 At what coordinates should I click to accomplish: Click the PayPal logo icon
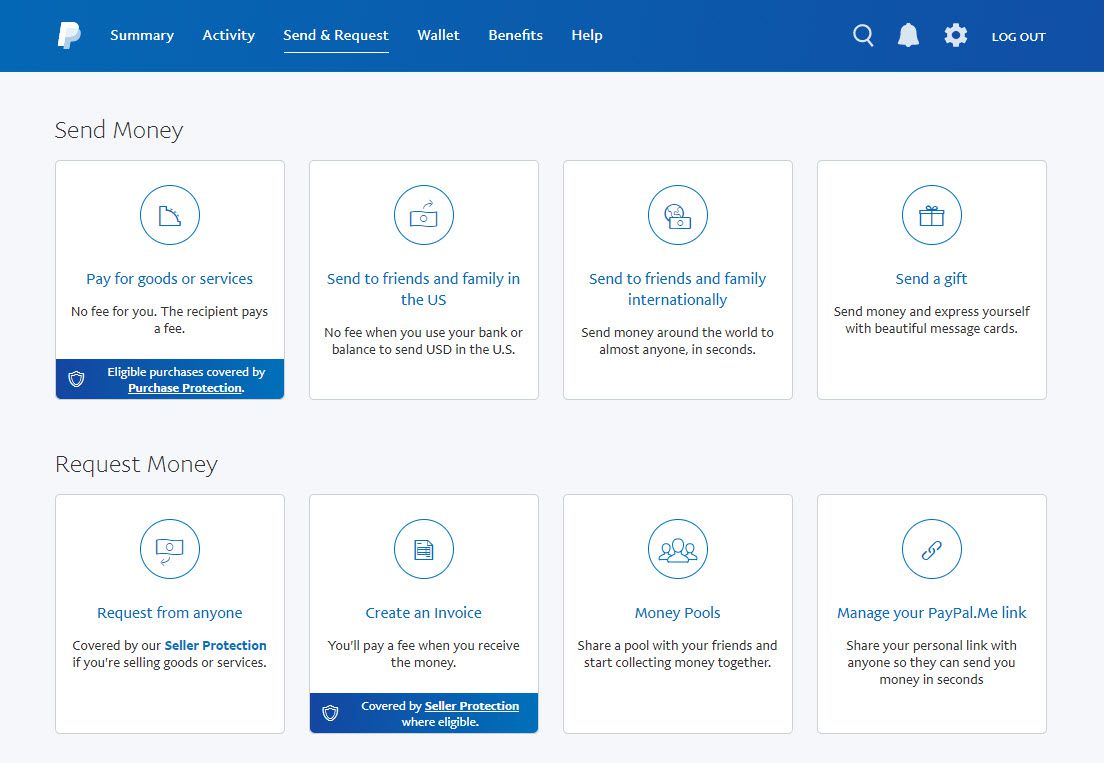(x=68, y=36)
